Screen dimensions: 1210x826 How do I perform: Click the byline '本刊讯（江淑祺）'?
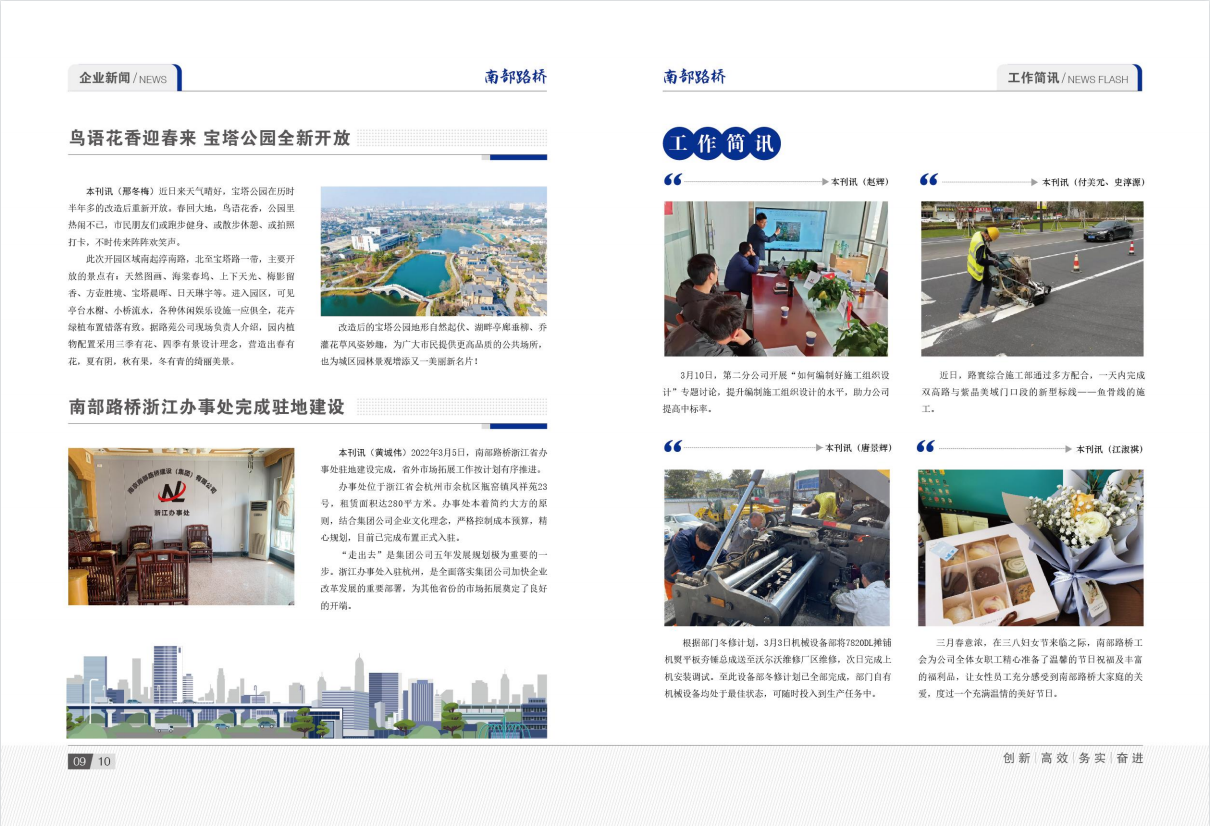1110,449
